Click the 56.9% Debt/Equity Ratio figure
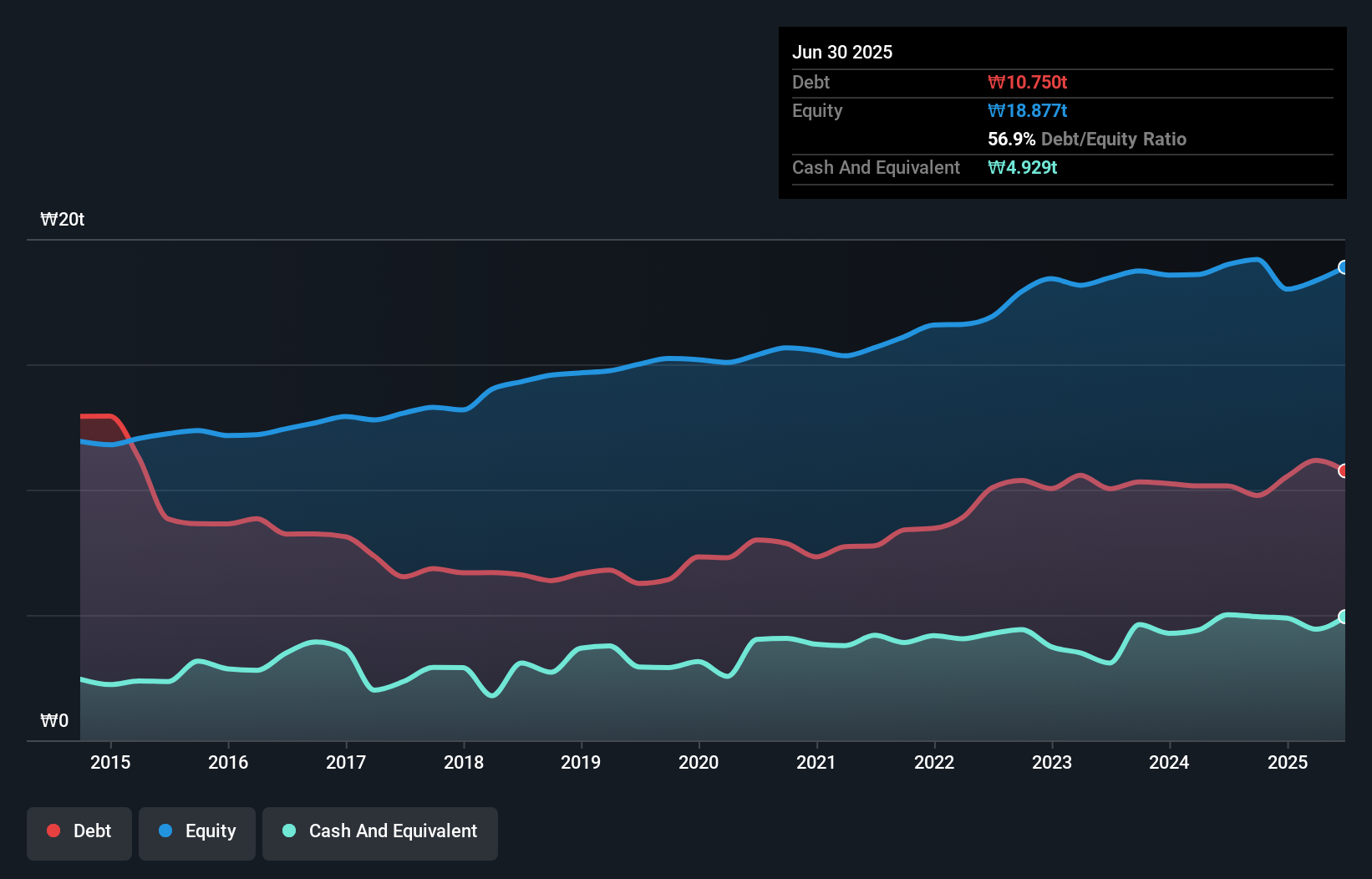Screen dimensions: 1372x879 click(x=1009, y=139)
